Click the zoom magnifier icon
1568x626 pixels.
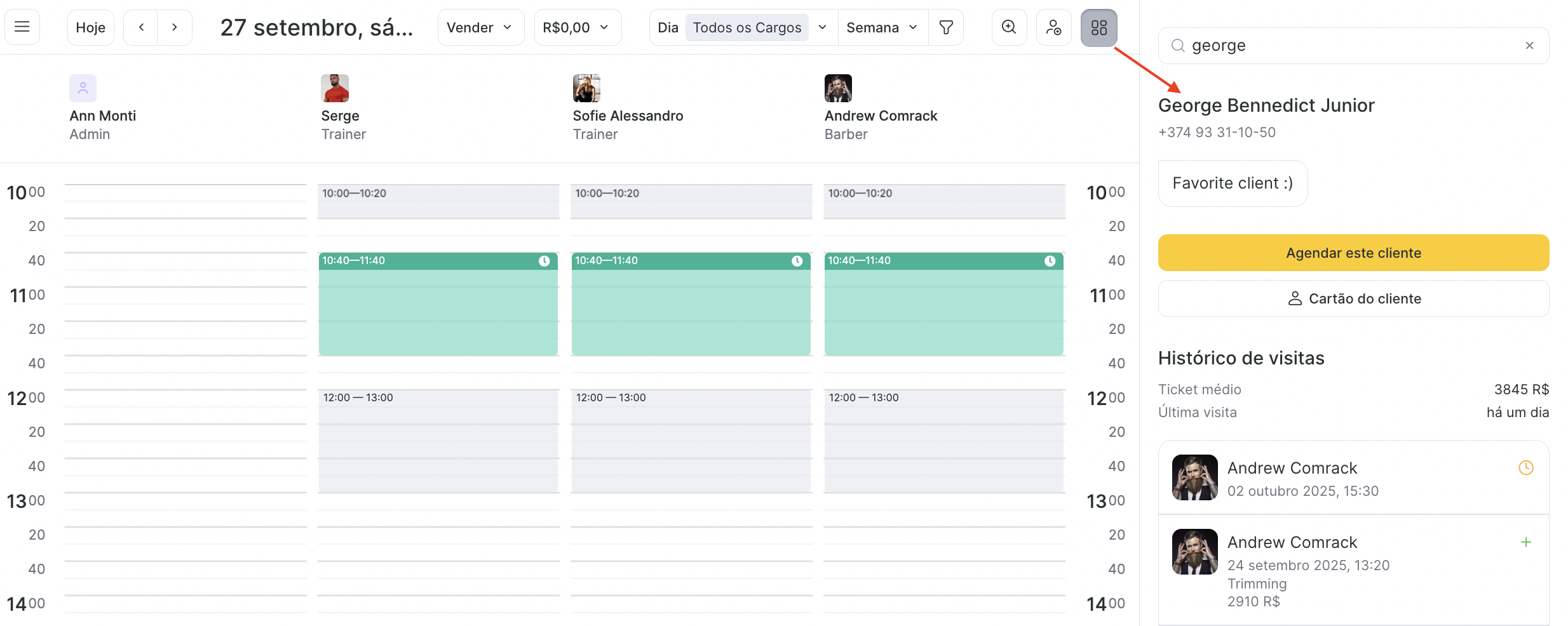point(1008,27)
